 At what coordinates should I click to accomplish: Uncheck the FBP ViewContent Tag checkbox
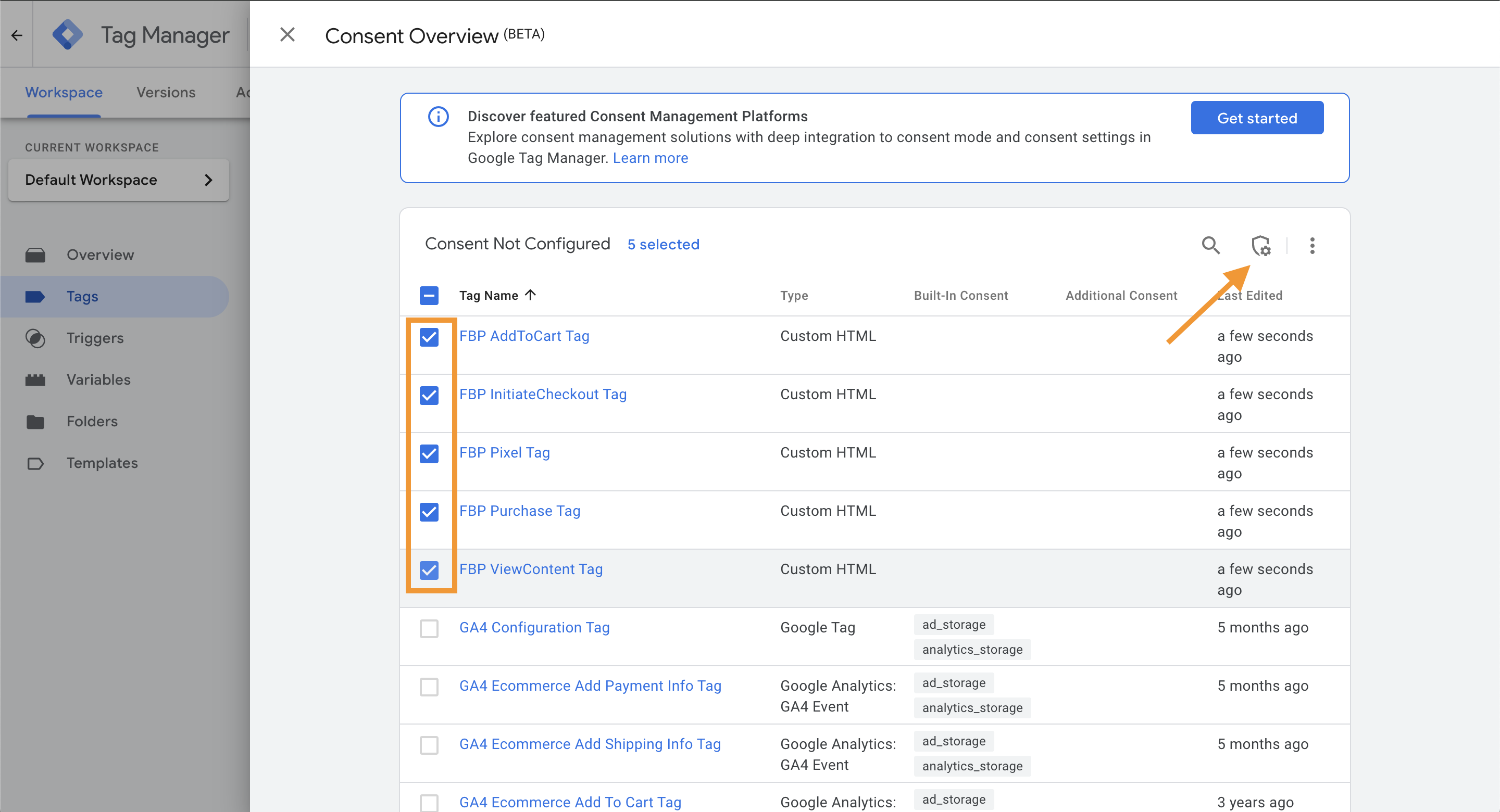click(x=429, y=570)
